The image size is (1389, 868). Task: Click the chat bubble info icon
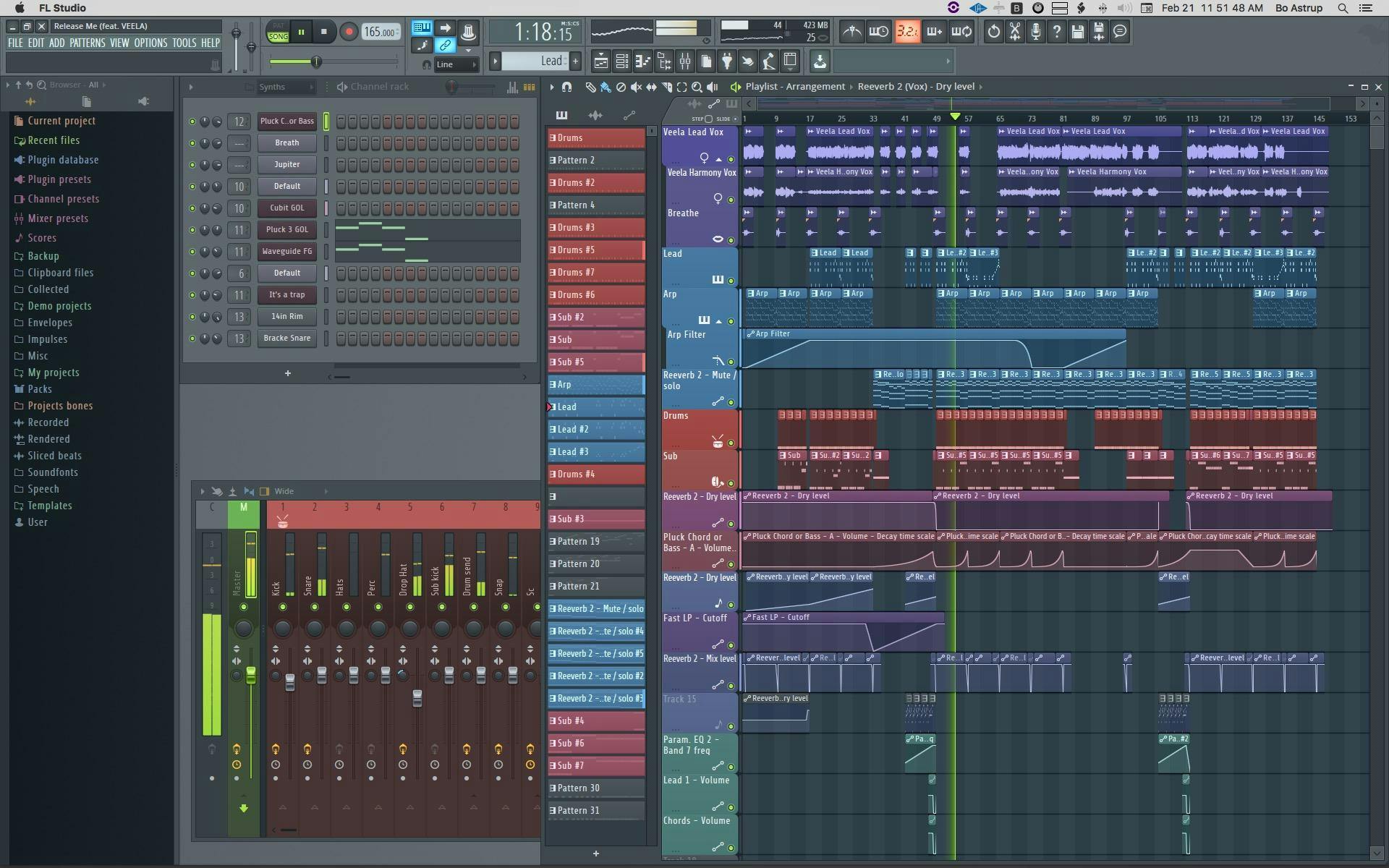[x=1120, y=31]
